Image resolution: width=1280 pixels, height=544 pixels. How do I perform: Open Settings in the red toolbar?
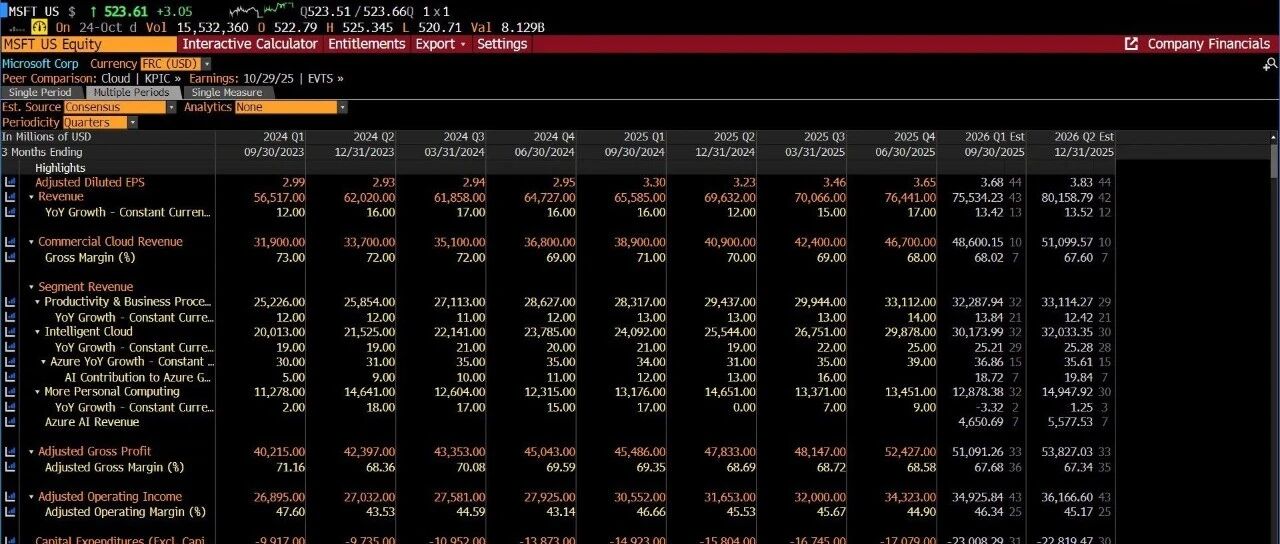(x=502, y=44)
